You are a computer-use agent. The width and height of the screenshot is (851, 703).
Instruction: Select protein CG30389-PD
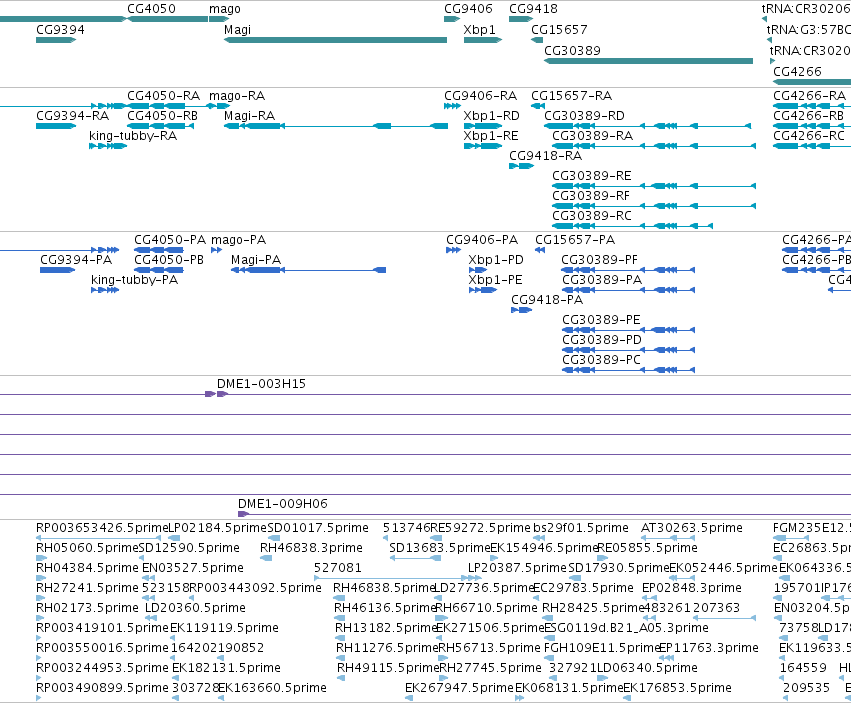[x=628, y=350]
